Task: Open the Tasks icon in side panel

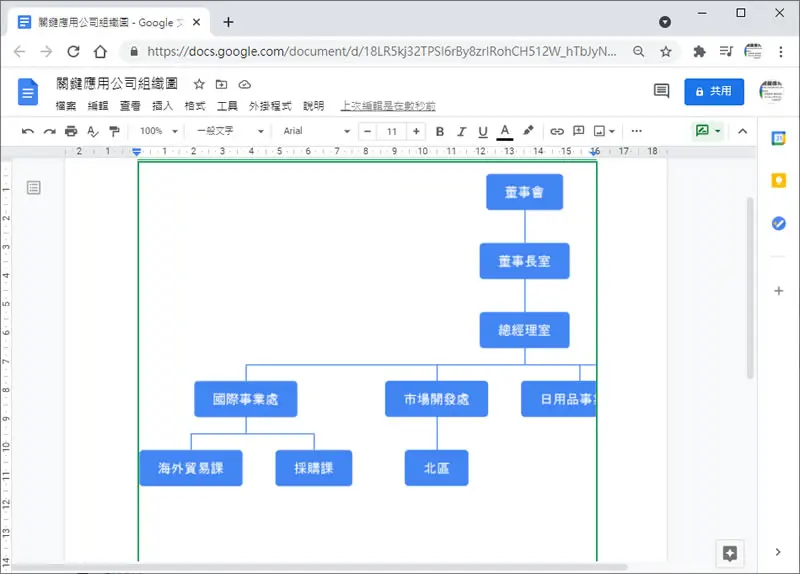Action: [779, 223]
